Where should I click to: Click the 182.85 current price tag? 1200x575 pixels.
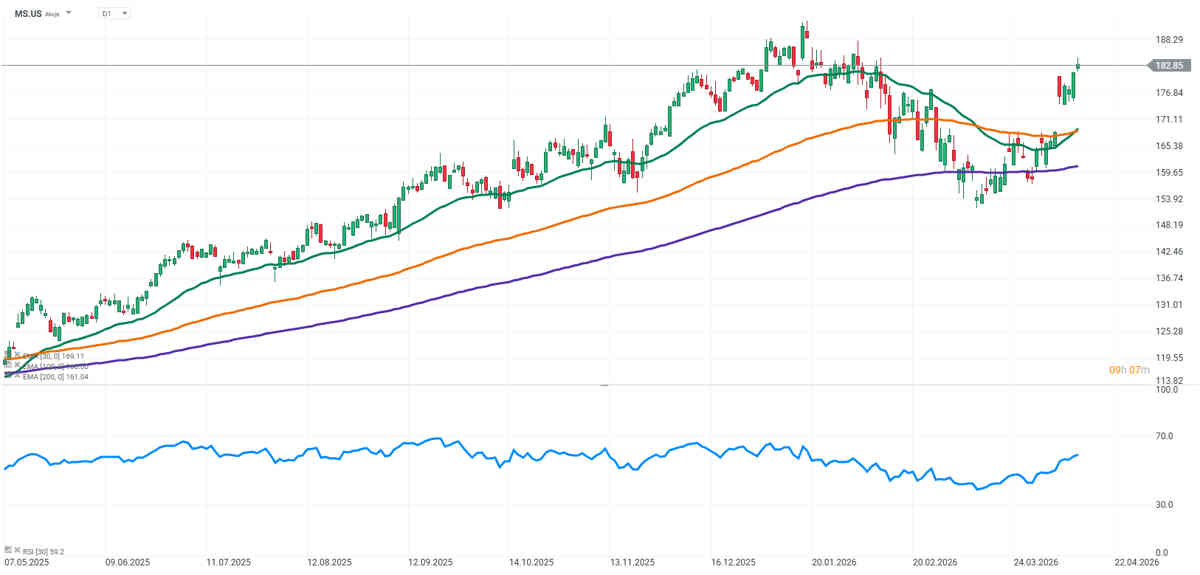[x=1168, y=66]
